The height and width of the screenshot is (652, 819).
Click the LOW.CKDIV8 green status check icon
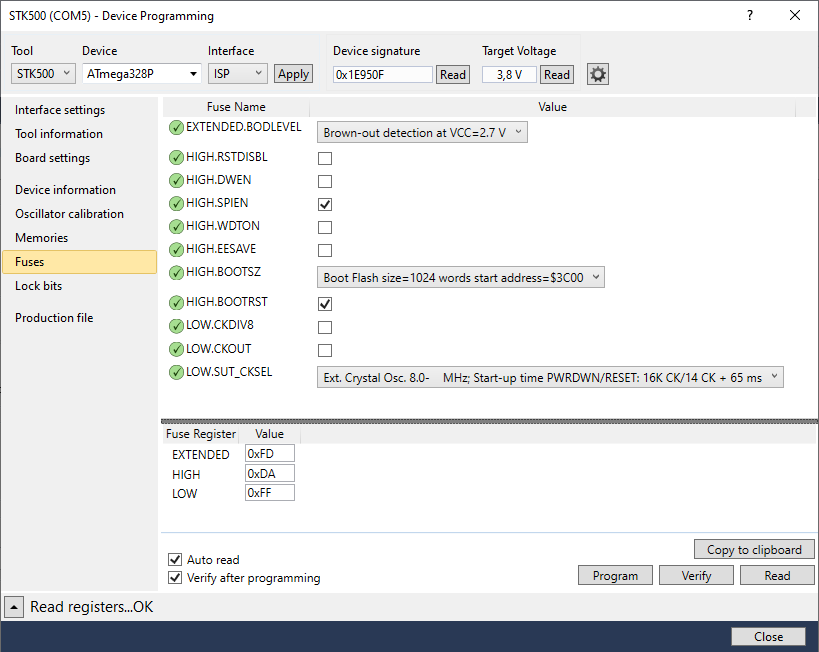pos(177,325)
